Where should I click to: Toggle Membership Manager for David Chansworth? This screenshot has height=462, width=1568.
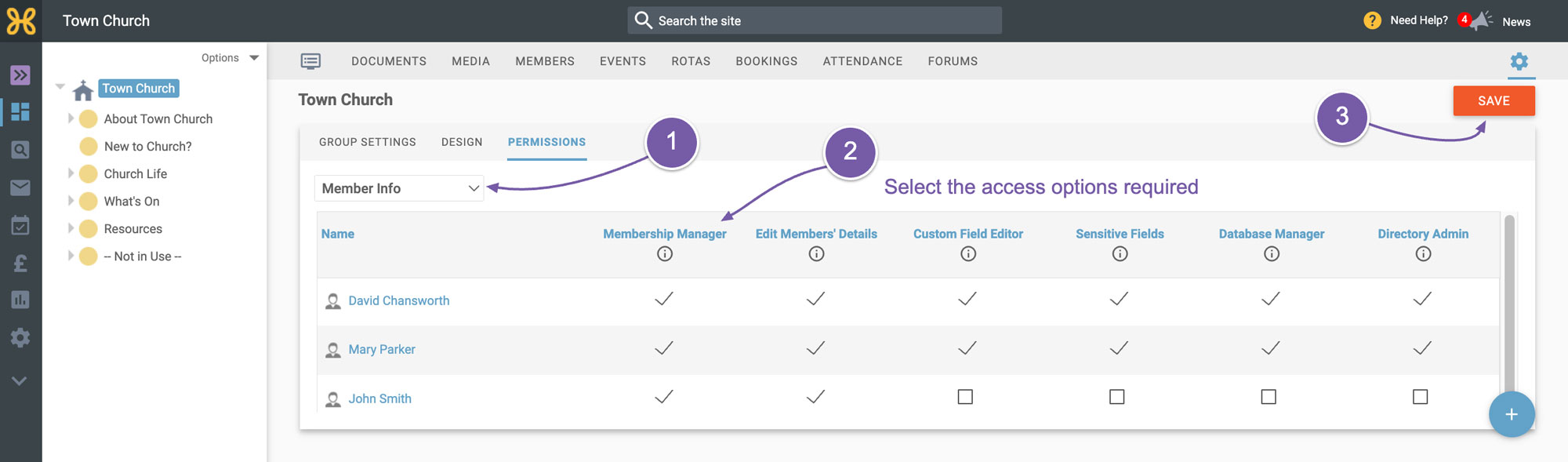tap(664, 299)
